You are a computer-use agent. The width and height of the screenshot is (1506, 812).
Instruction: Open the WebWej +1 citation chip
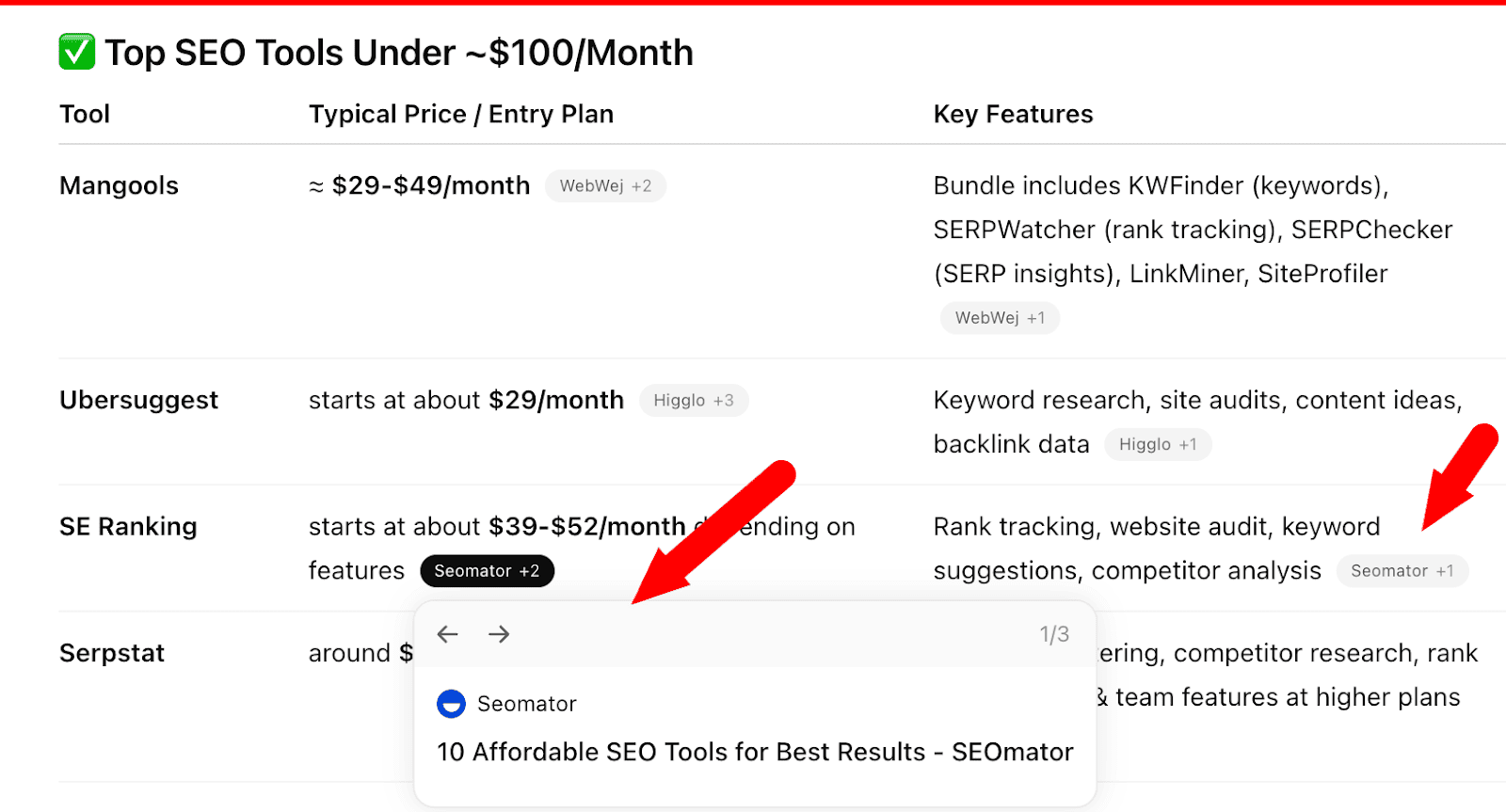pos(1000,318)
